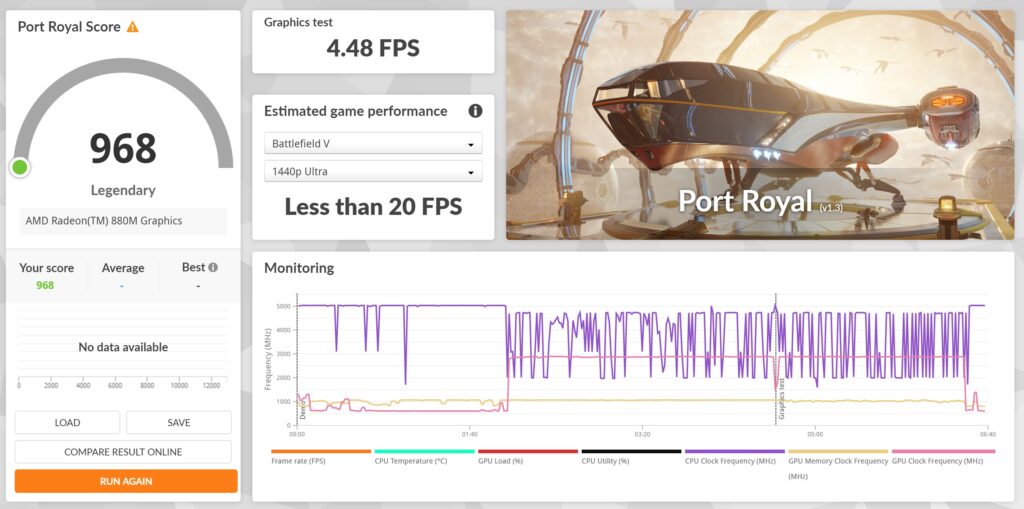Click the SAVE button
This screenshot has height=509, width=1024.
(x=179, y=423)
